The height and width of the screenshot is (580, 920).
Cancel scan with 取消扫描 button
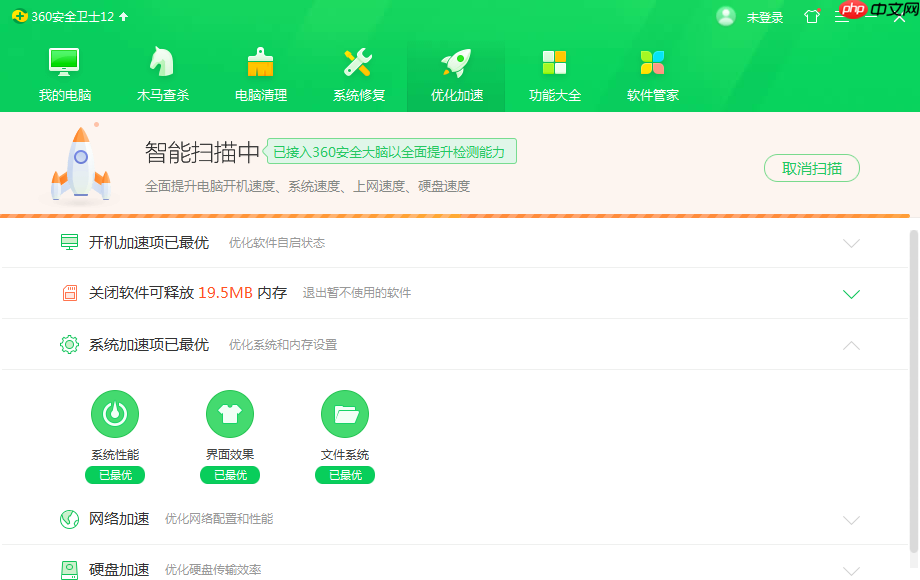point(811,169)
